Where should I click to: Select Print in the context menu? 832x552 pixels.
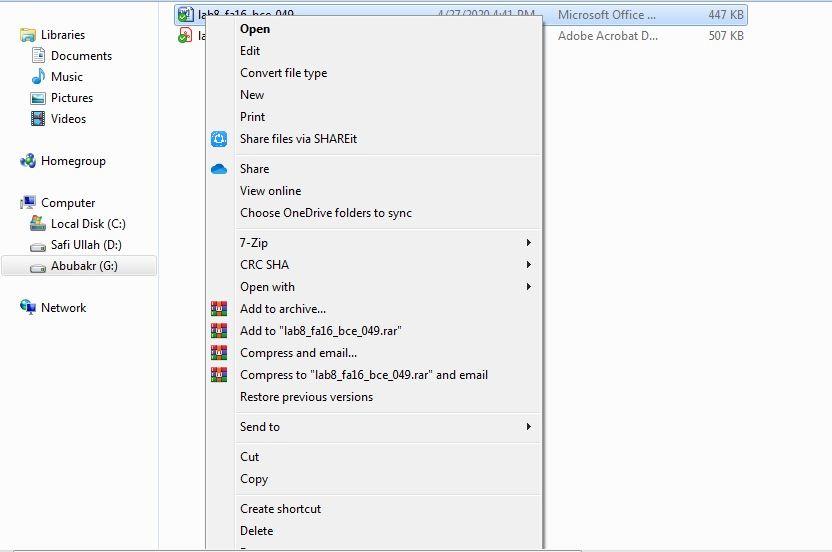point(253,117)
